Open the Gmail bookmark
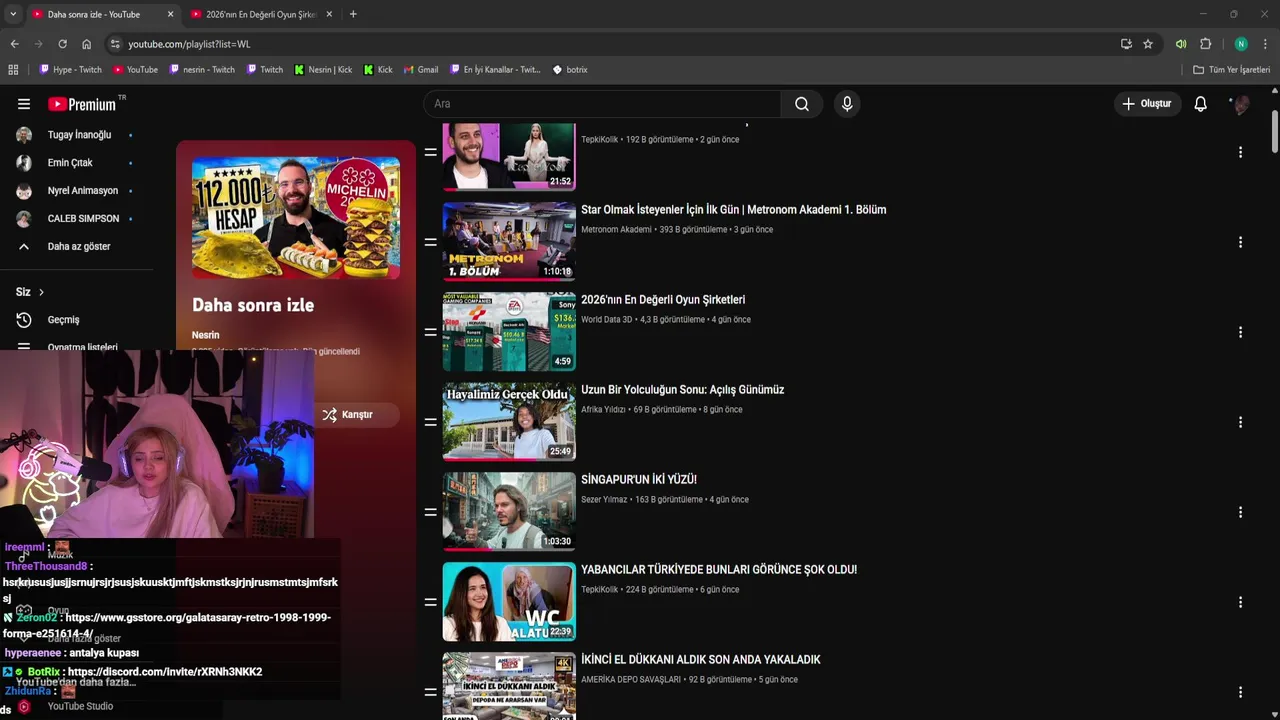The height and width of the screenshot is (720, 1280). pos(421,70)
